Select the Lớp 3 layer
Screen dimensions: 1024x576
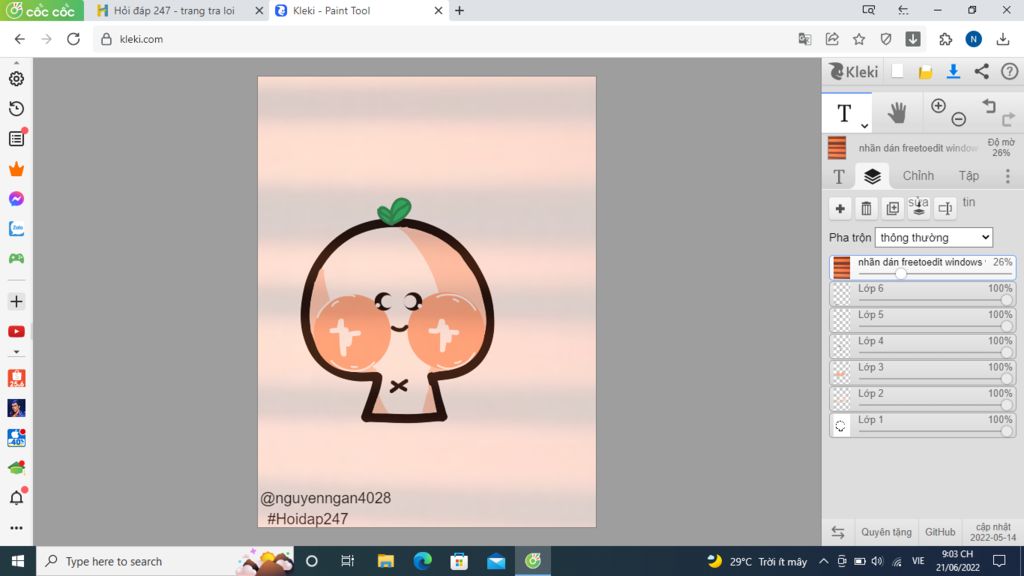click(922, 372)
